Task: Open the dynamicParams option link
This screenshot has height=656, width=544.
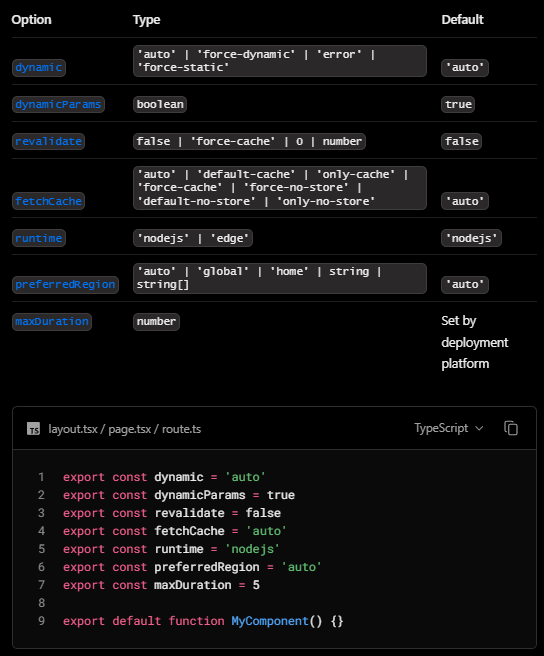Action: 58,104
